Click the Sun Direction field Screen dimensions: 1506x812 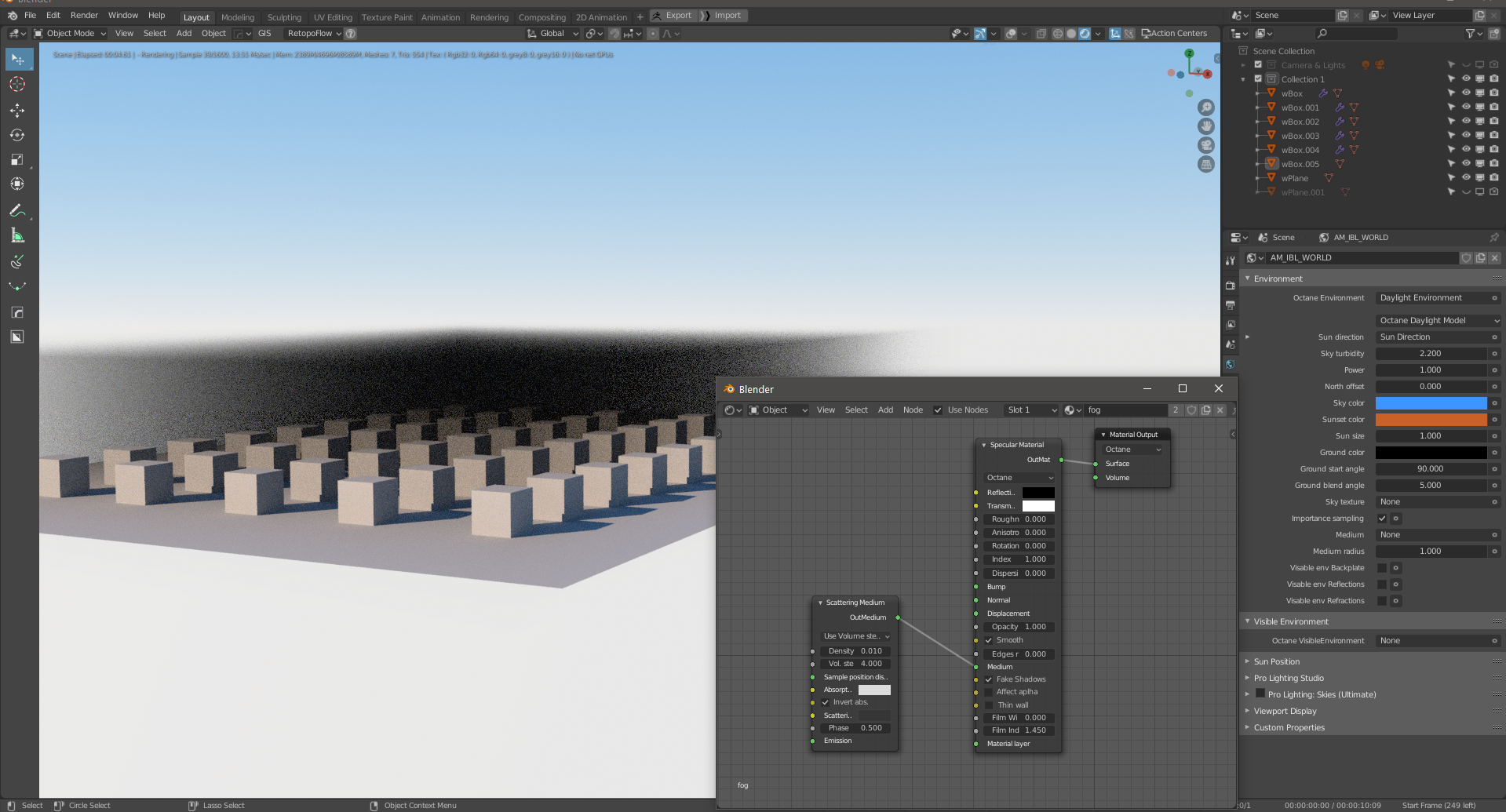[x=1431, y=337]
